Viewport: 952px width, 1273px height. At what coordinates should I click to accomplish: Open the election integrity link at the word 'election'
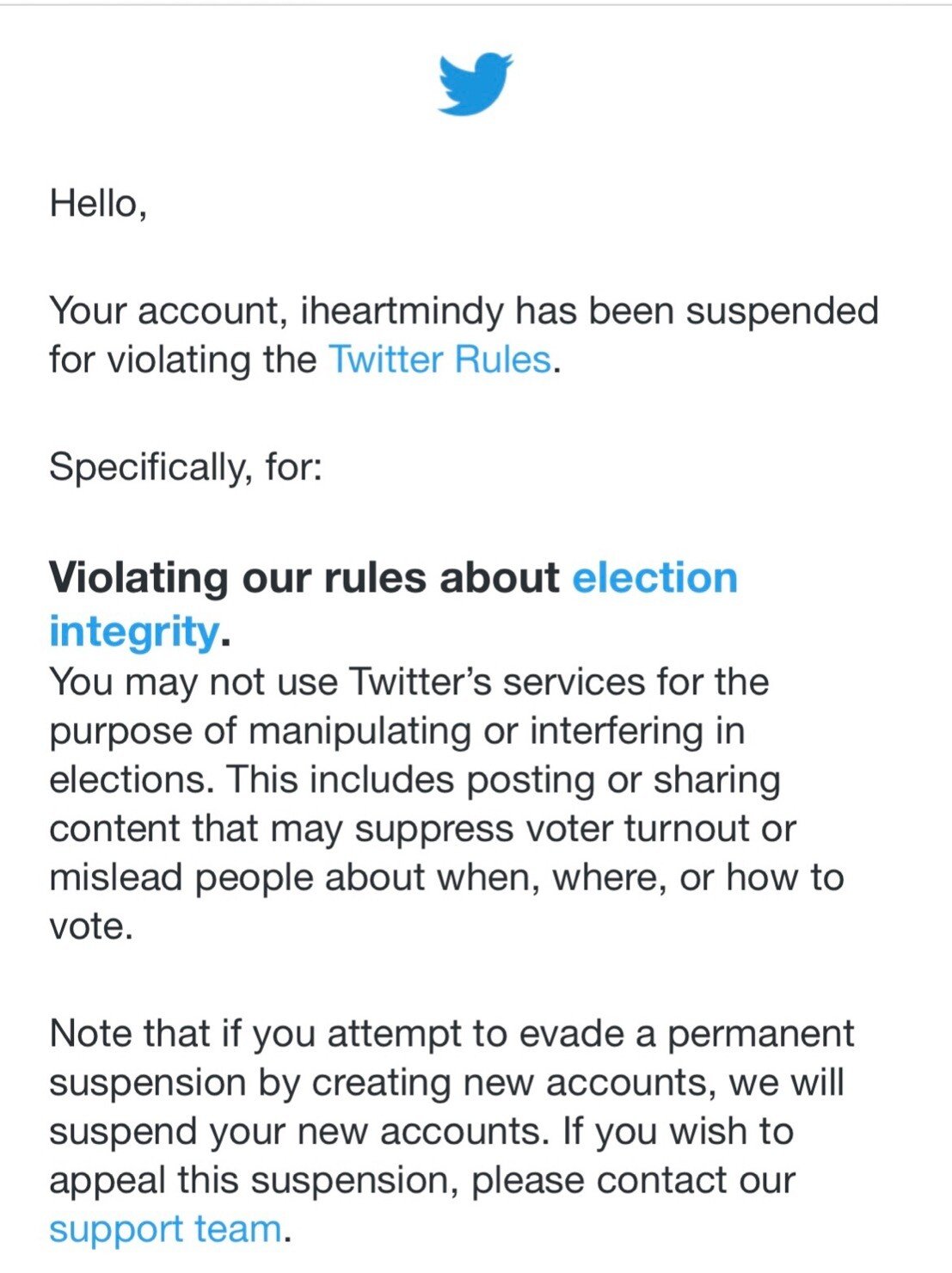tap(655, 577)
